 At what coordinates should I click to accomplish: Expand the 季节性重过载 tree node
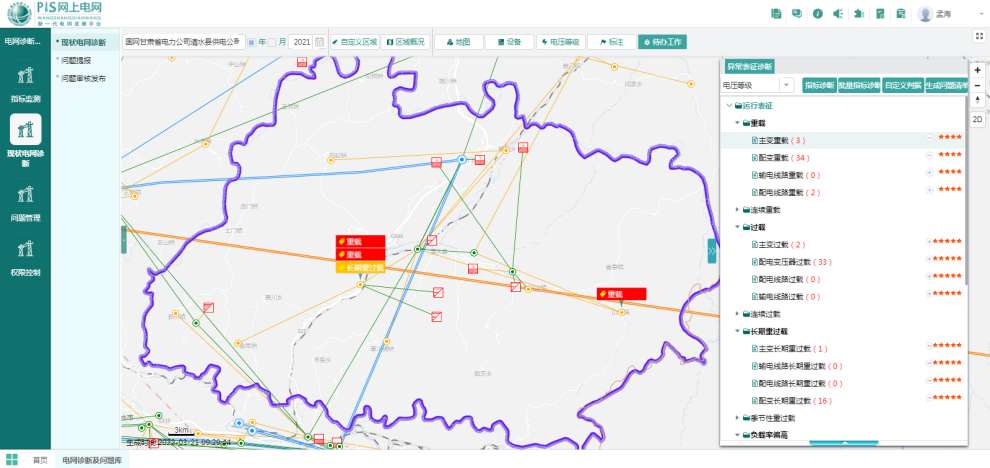(737, 418)
